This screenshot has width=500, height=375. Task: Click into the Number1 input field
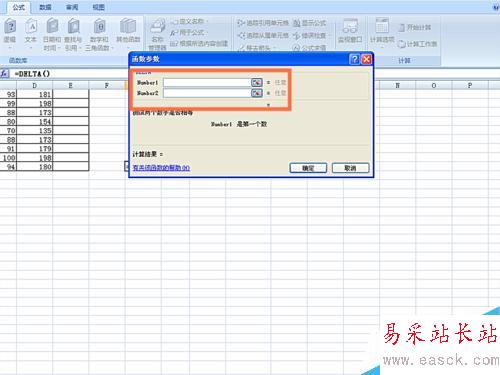(207, 82)
